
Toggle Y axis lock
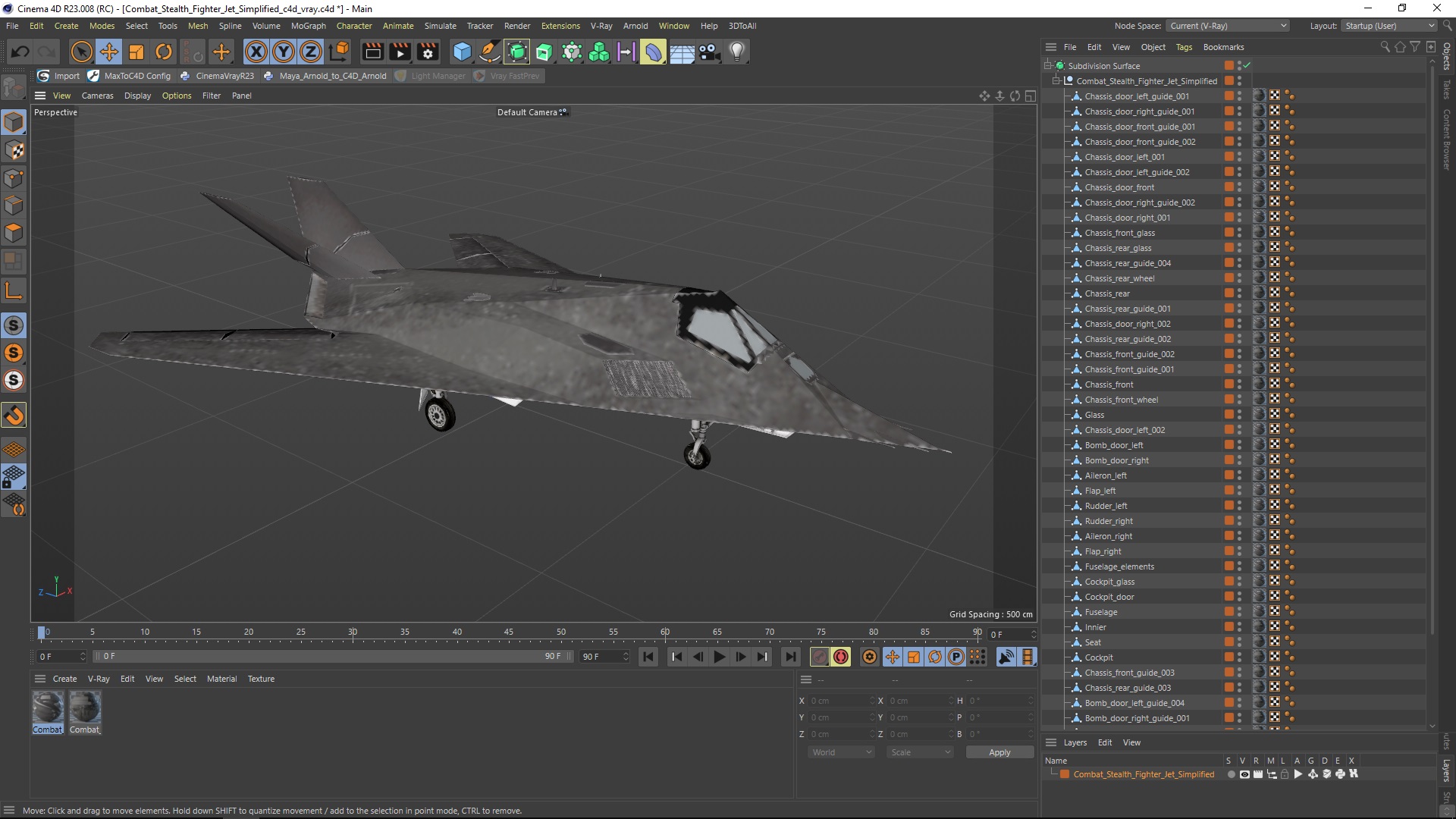pos(284,52)
